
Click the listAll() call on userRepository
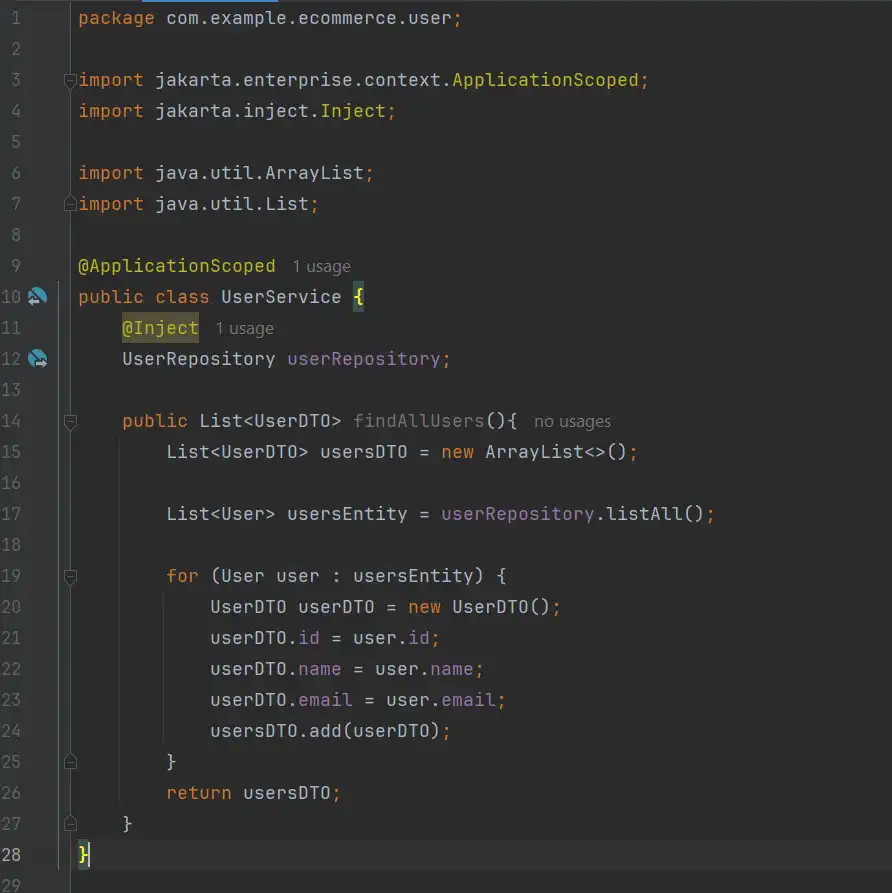(655, 514)
